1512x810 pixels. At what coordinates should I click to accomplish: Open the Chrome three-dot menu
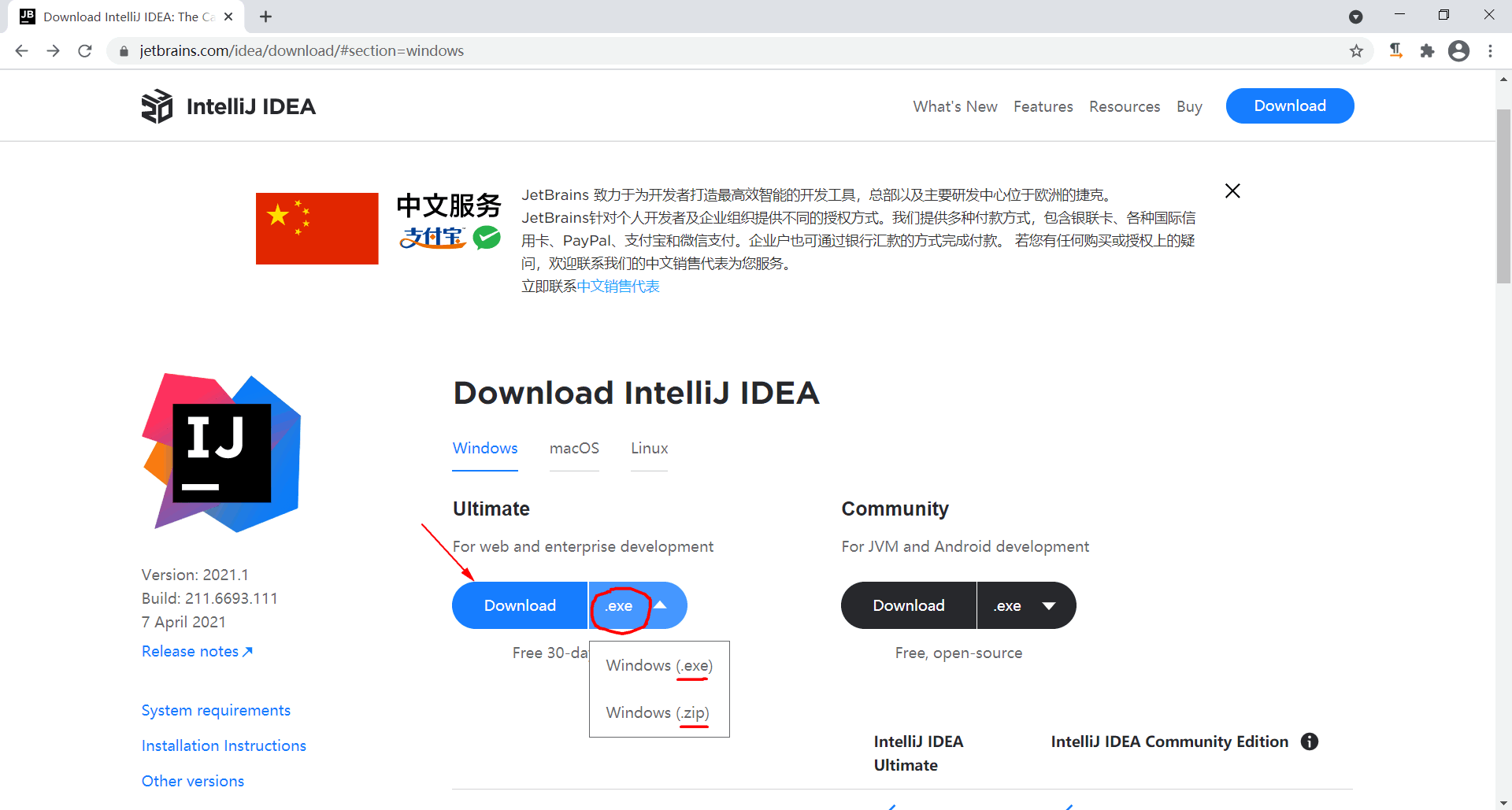pyautogui.click(x=1491, y=50)
